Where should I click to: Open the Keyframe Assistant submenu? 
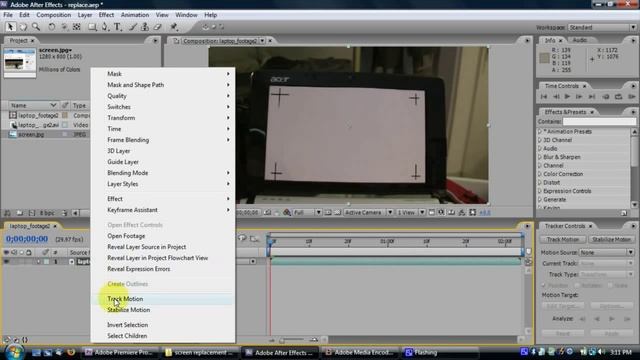coord(163,210)
